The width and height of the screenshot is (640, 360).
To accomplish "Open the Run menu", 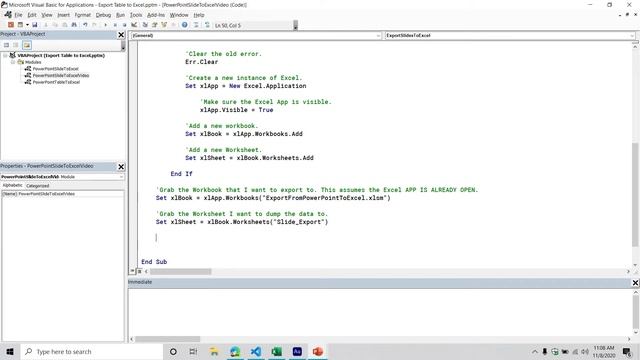I will (x=120, y=15).
